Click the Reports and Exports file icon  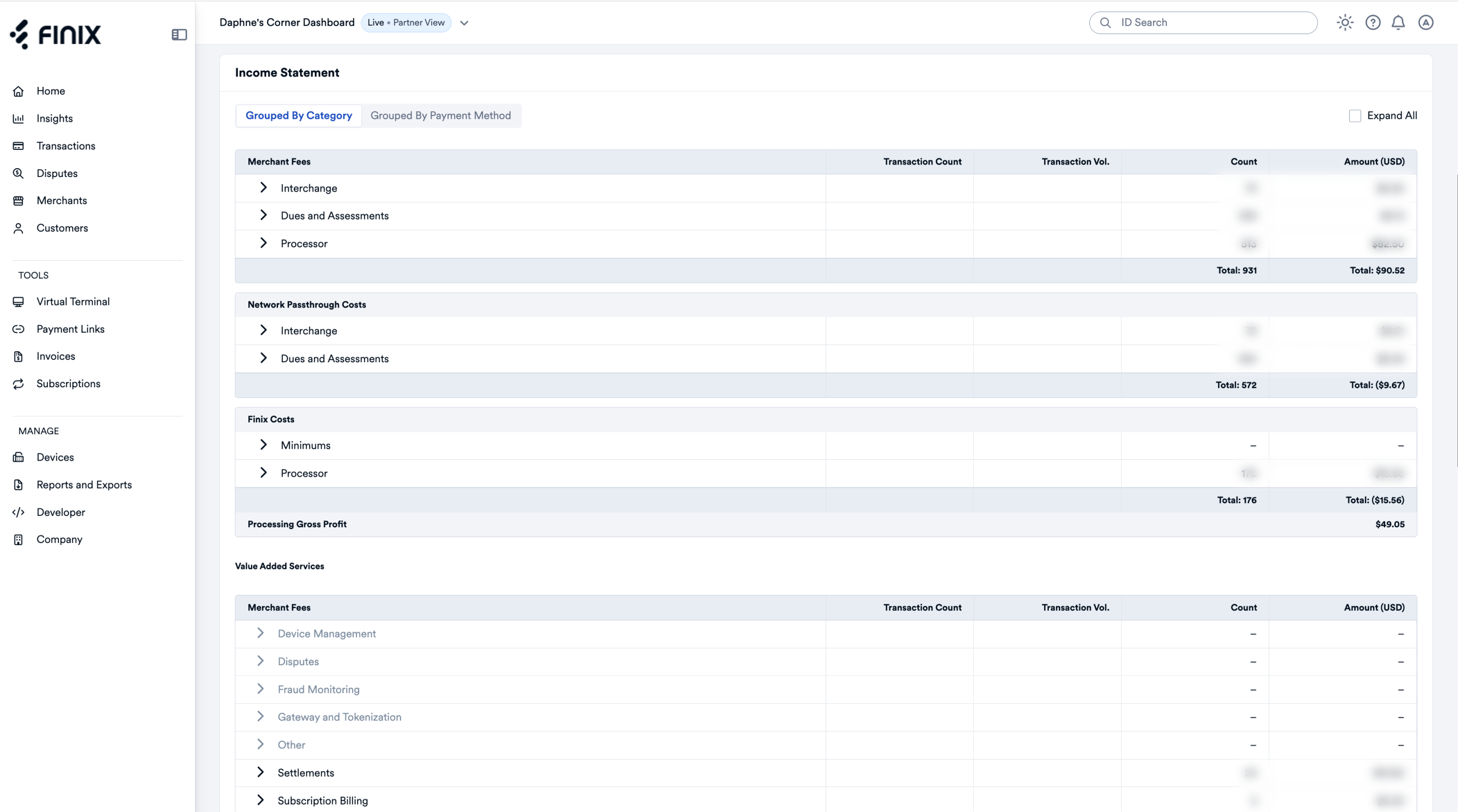18,485
